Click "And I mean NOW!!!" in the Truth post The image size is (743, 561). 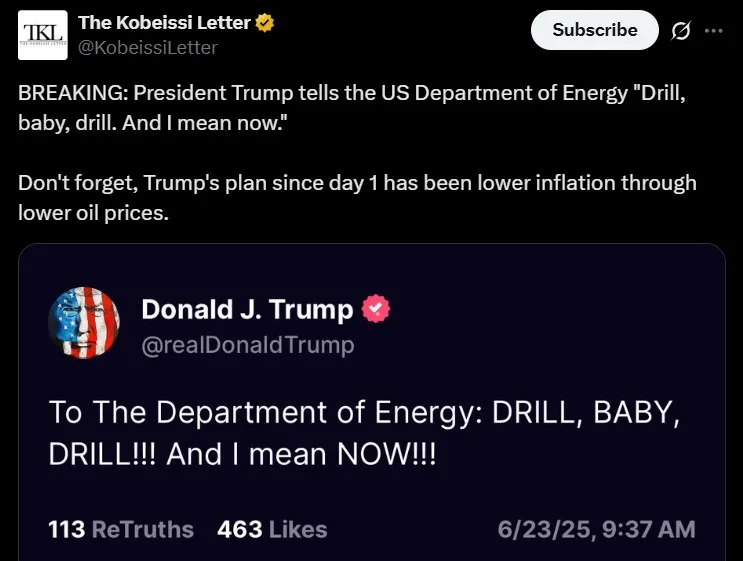[x=302, y=453]
